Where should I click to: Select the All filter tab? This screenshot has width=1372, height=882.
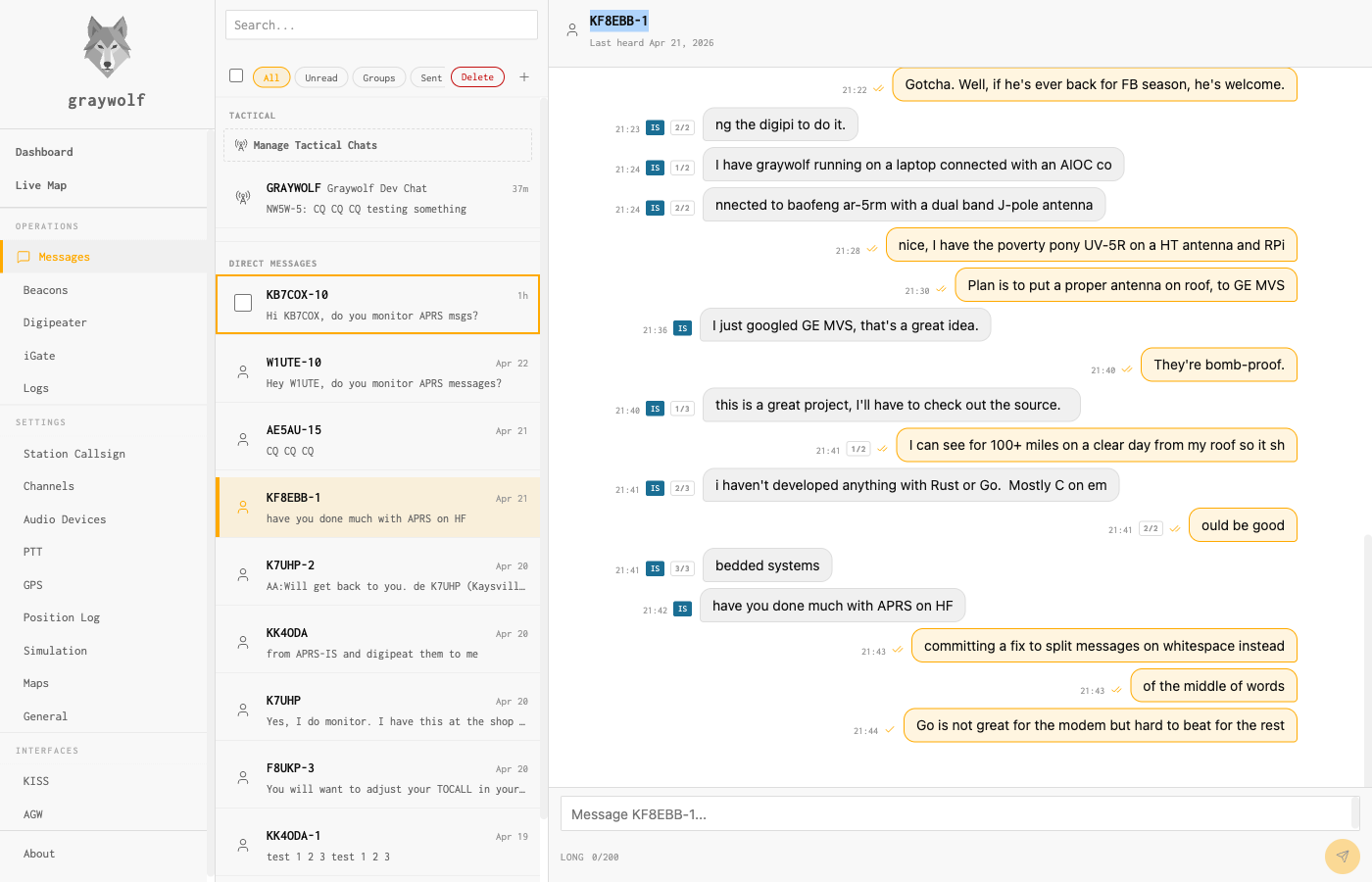pyautogui.click(x=271, y=77)
